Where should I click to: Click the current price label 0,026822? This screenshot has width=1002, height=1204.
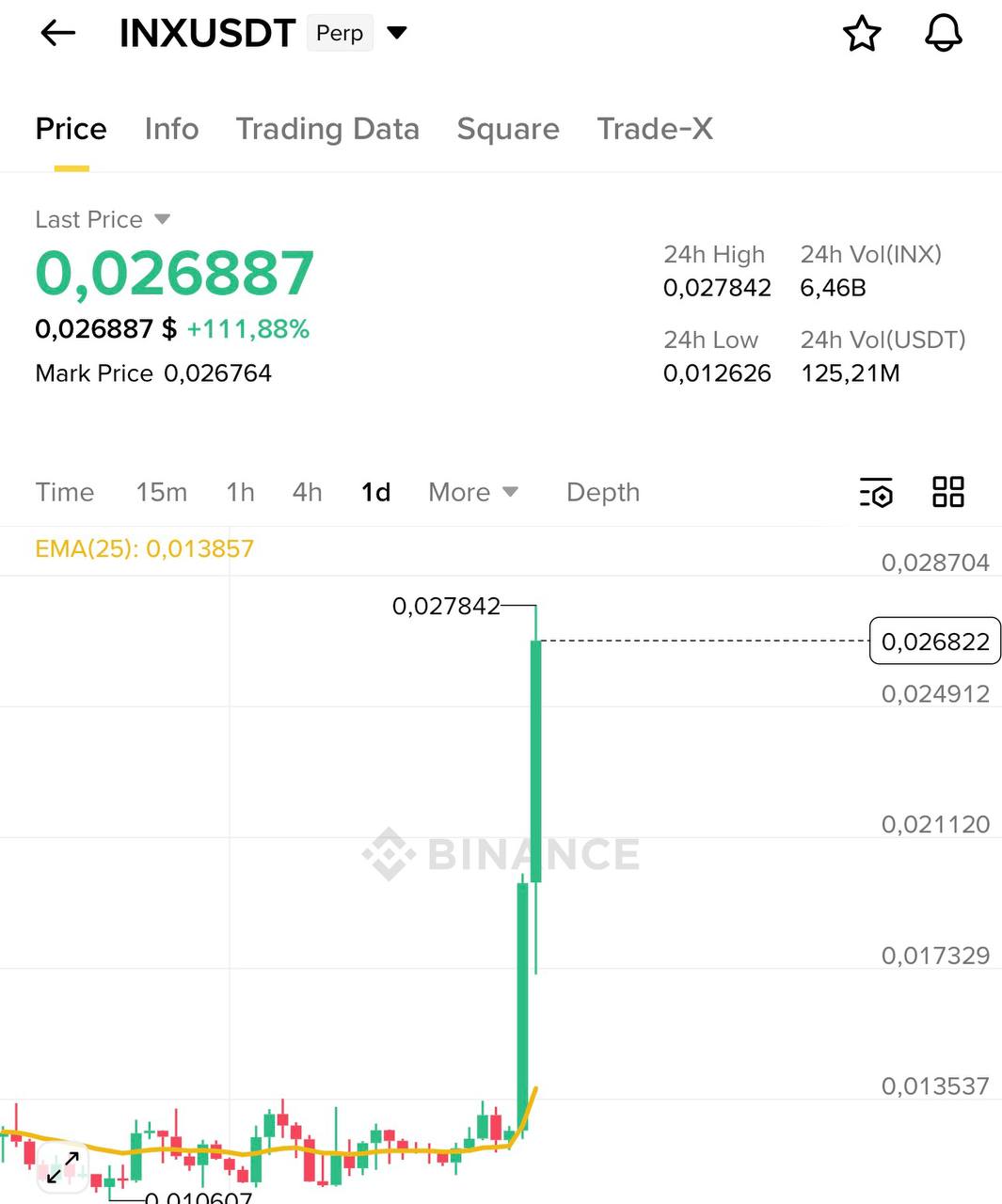point(934,642)
